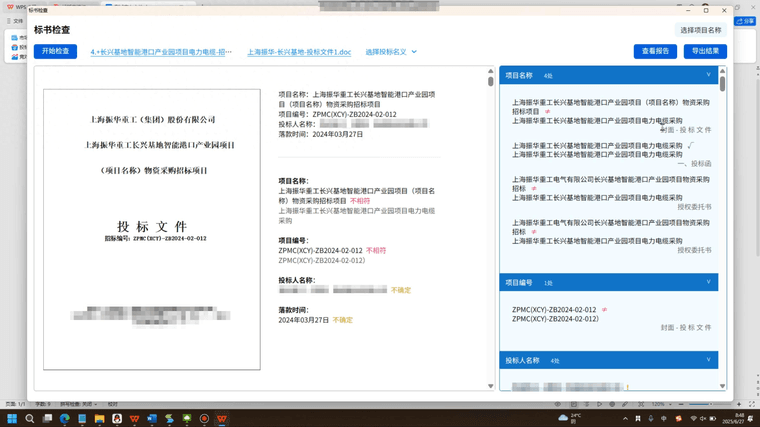Click the WPS zoom-in plus button
The image size is (760, 427).
tap(739, 404)
